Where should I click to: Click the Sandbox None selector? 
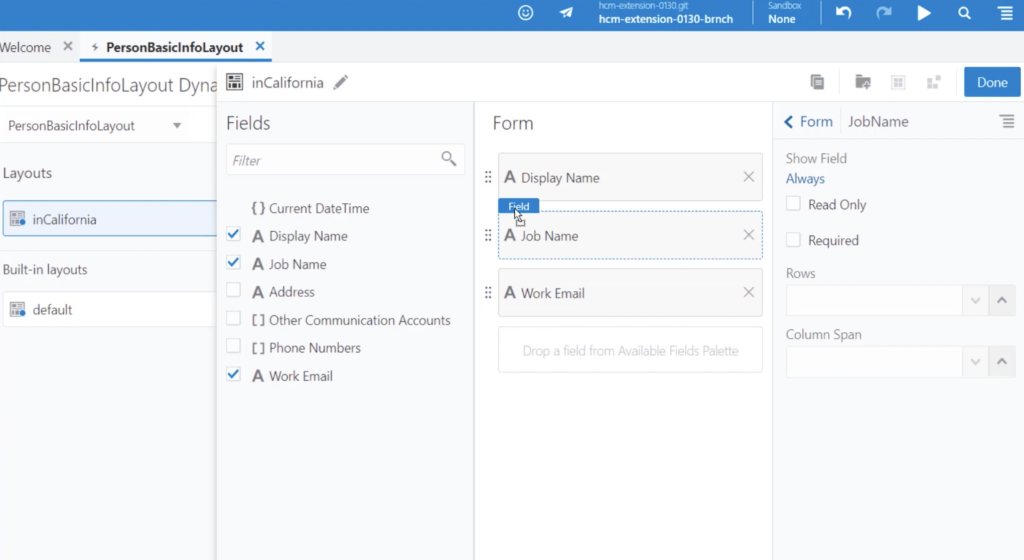782,13
